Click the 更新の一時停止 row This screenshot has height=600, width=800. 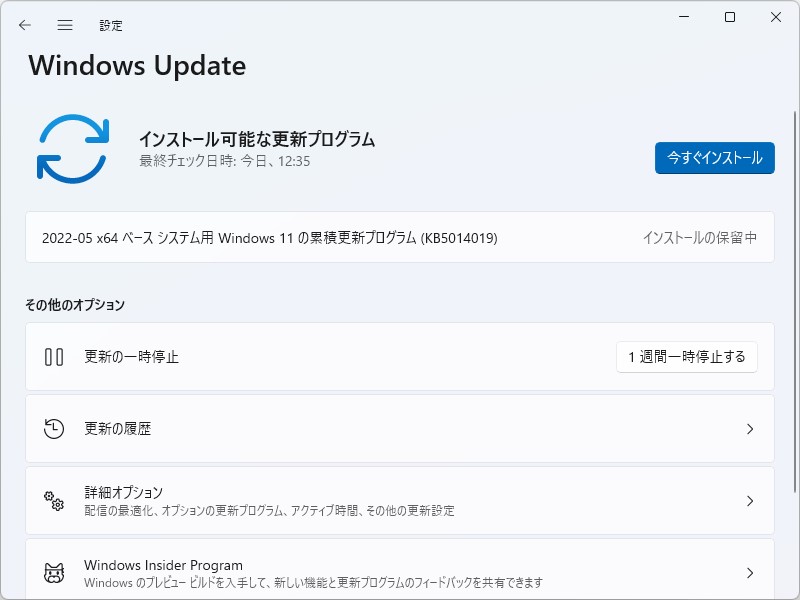click(400, 356)
